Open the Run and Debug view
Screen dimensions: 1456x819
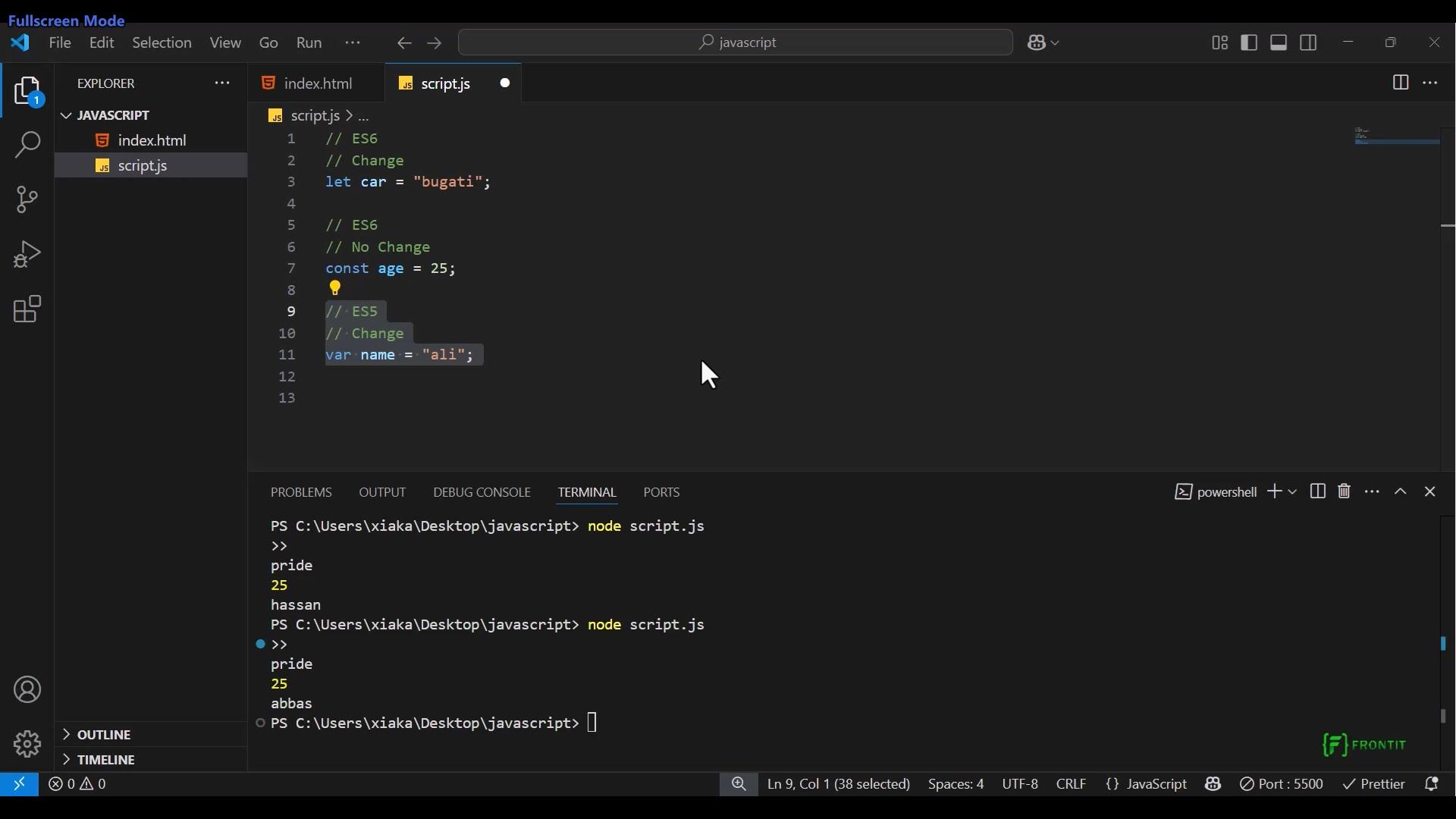tap(27, 254)
